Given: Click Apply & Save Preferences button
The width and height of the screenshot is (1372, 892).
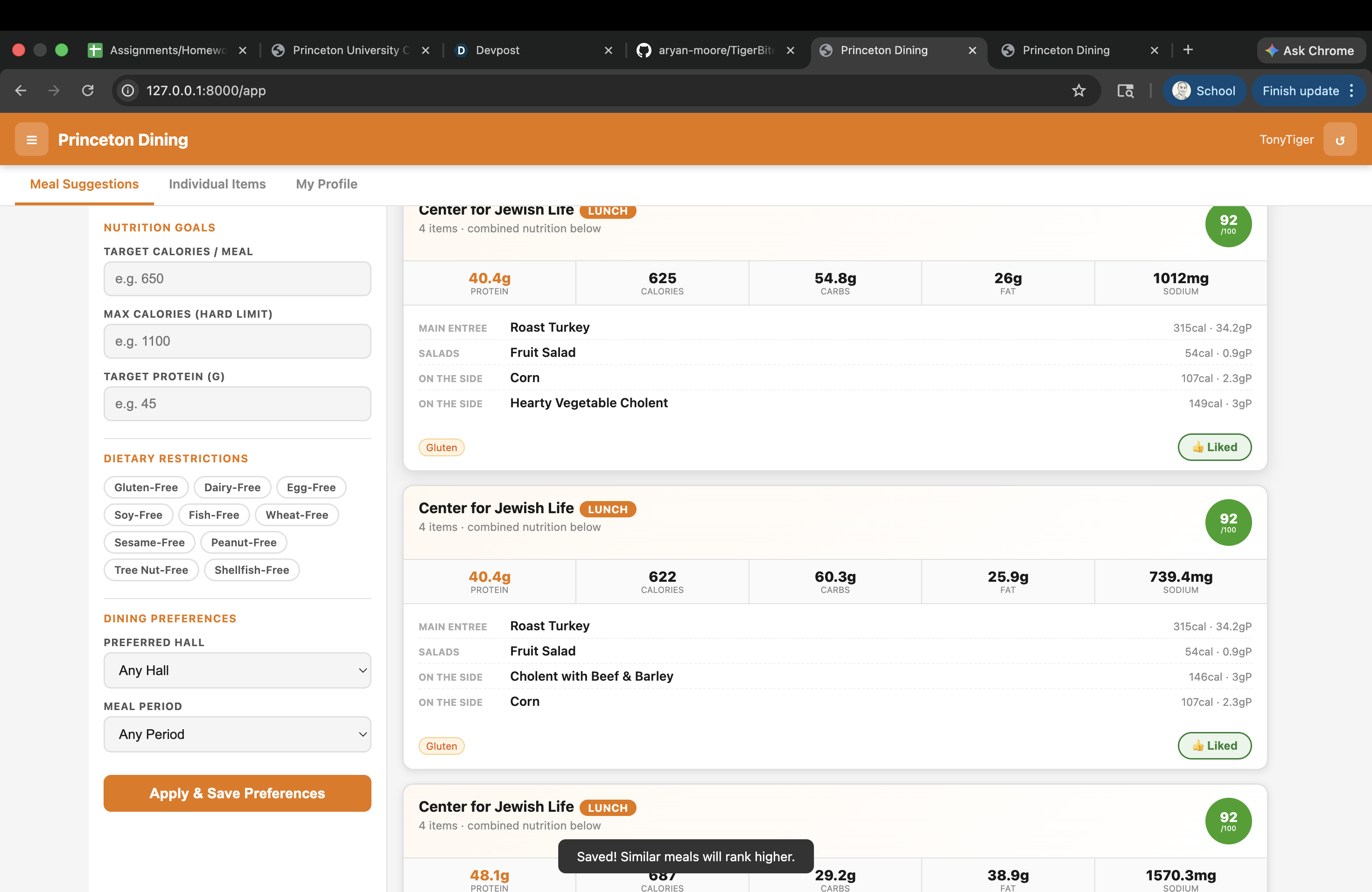Looking at the screenshot, I should coord(237,793).
